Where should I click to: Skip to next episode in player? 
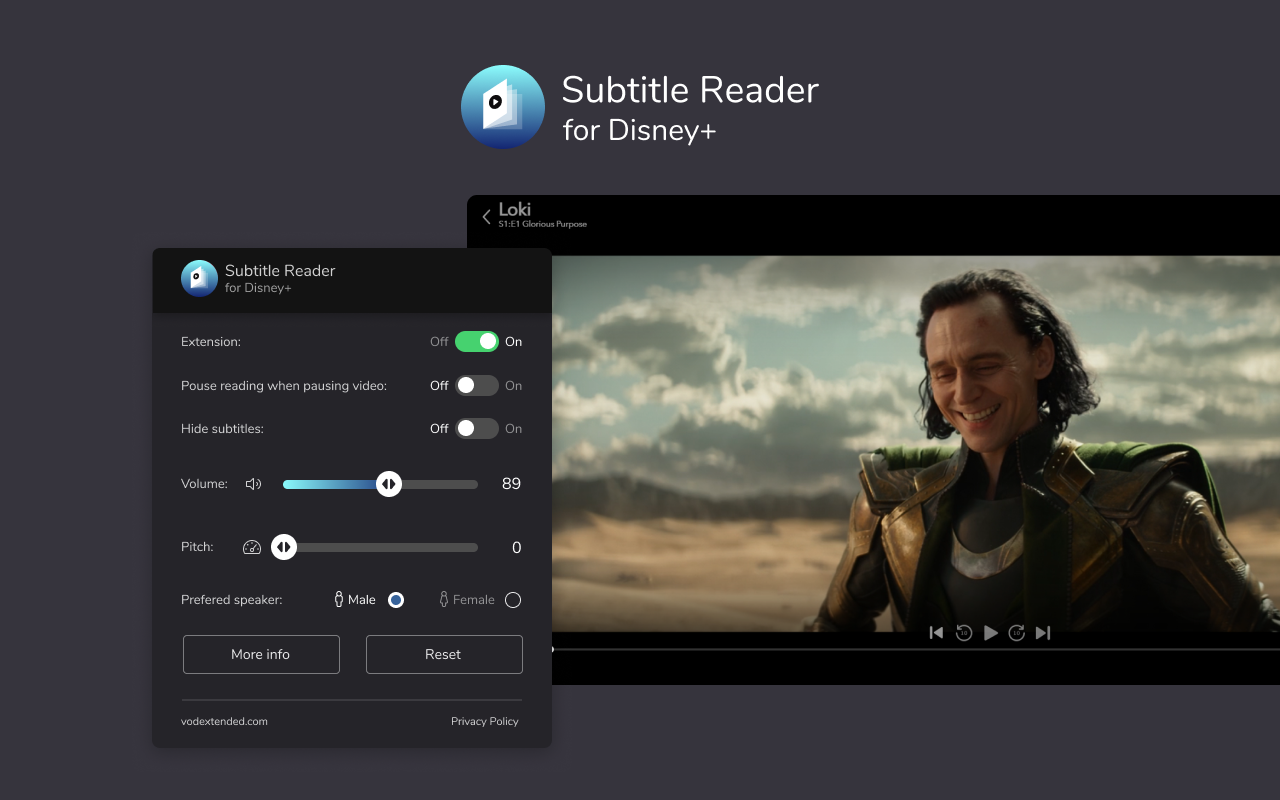[1043, 633]
